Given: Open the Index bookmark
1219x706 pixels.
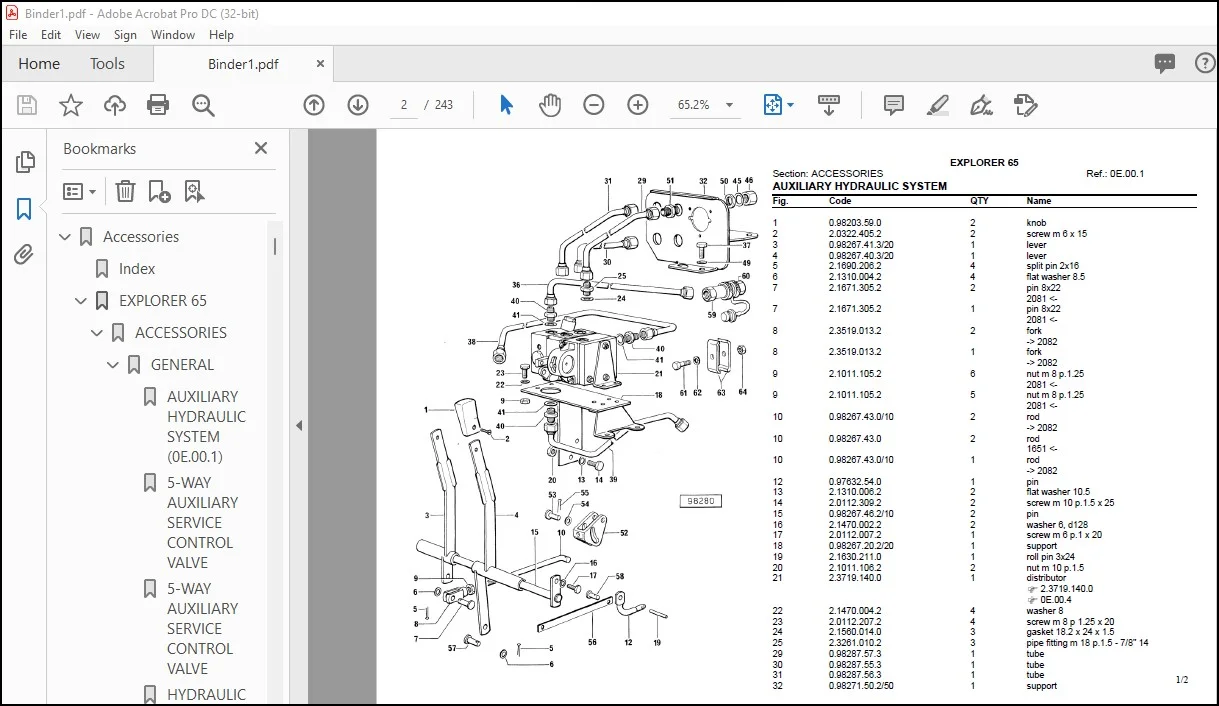Looking at the screenshot, I should point(137,269).
